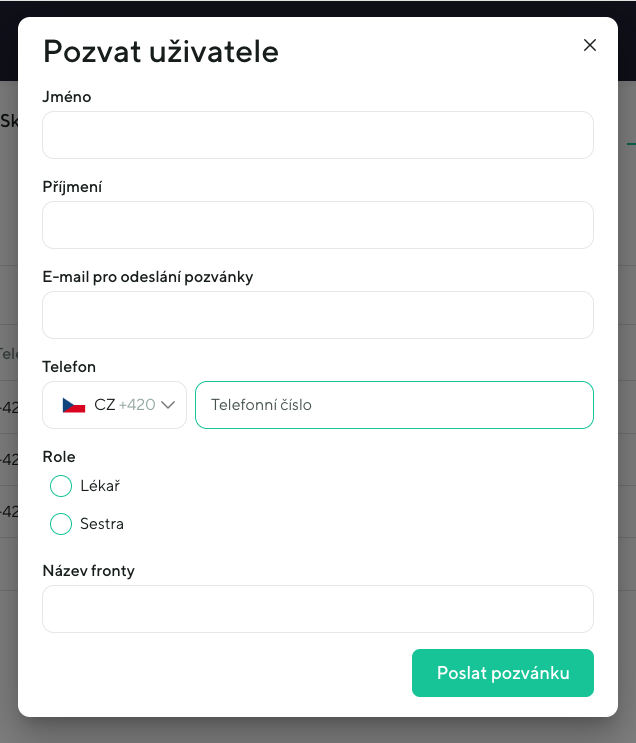The width and height of the screenshot is (636, 743).
Task: Click the Název fronty label
Action: (x=88, y=571)
